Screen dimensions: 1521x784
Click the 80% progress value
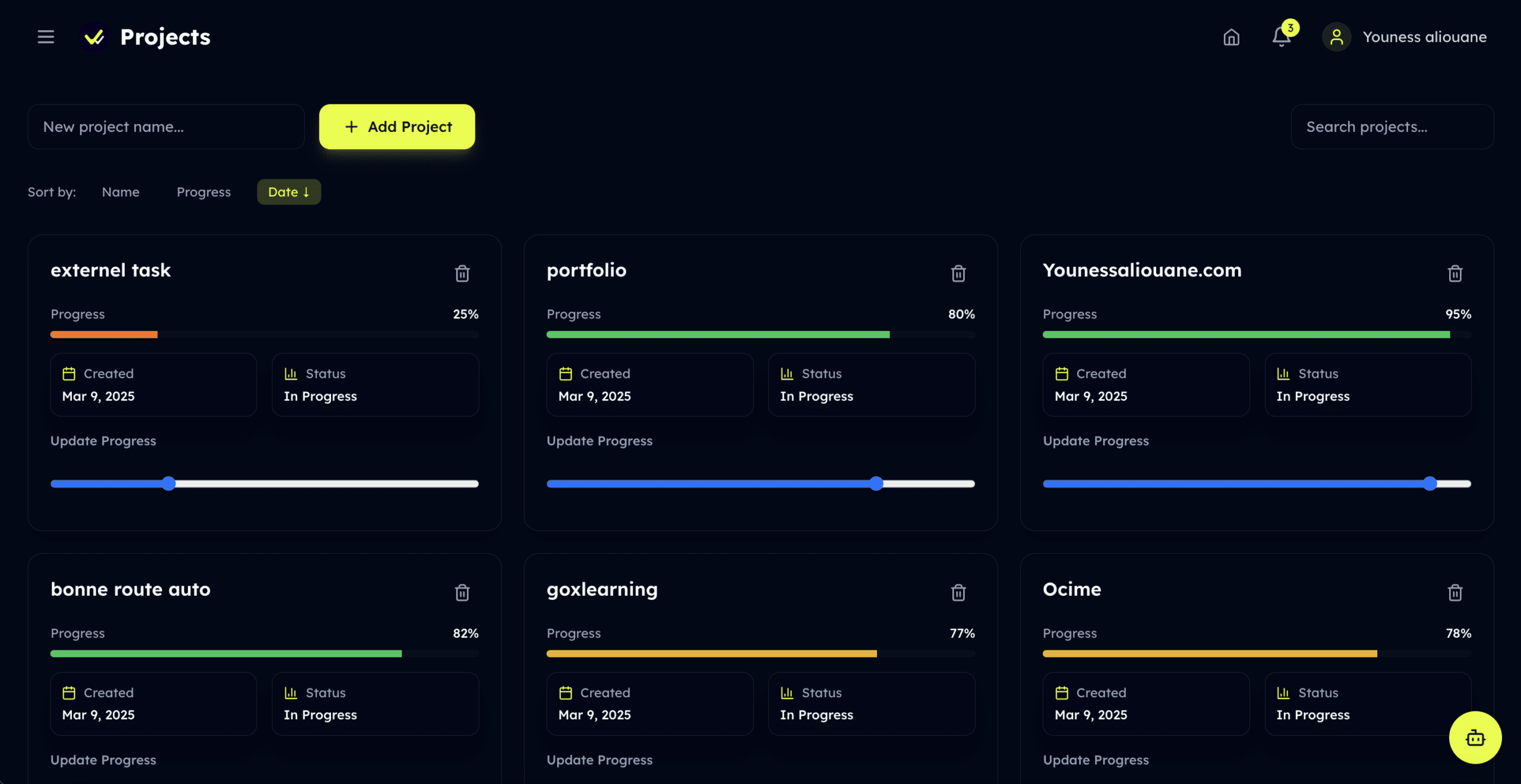pyautogui.click(x=961, y=314)
